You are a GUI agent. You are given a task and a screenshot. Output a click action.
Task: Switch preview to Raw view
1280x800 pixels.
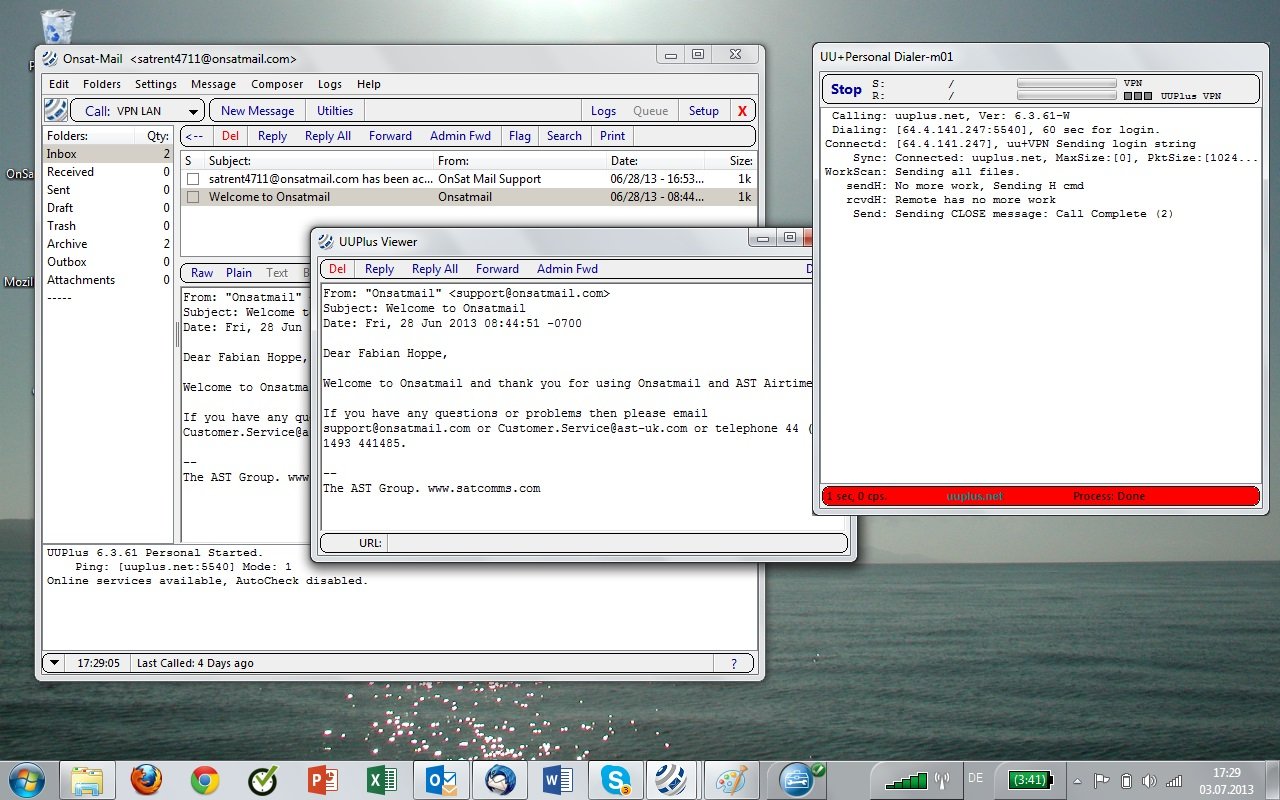pyautogui.click(x=202, y=273)
